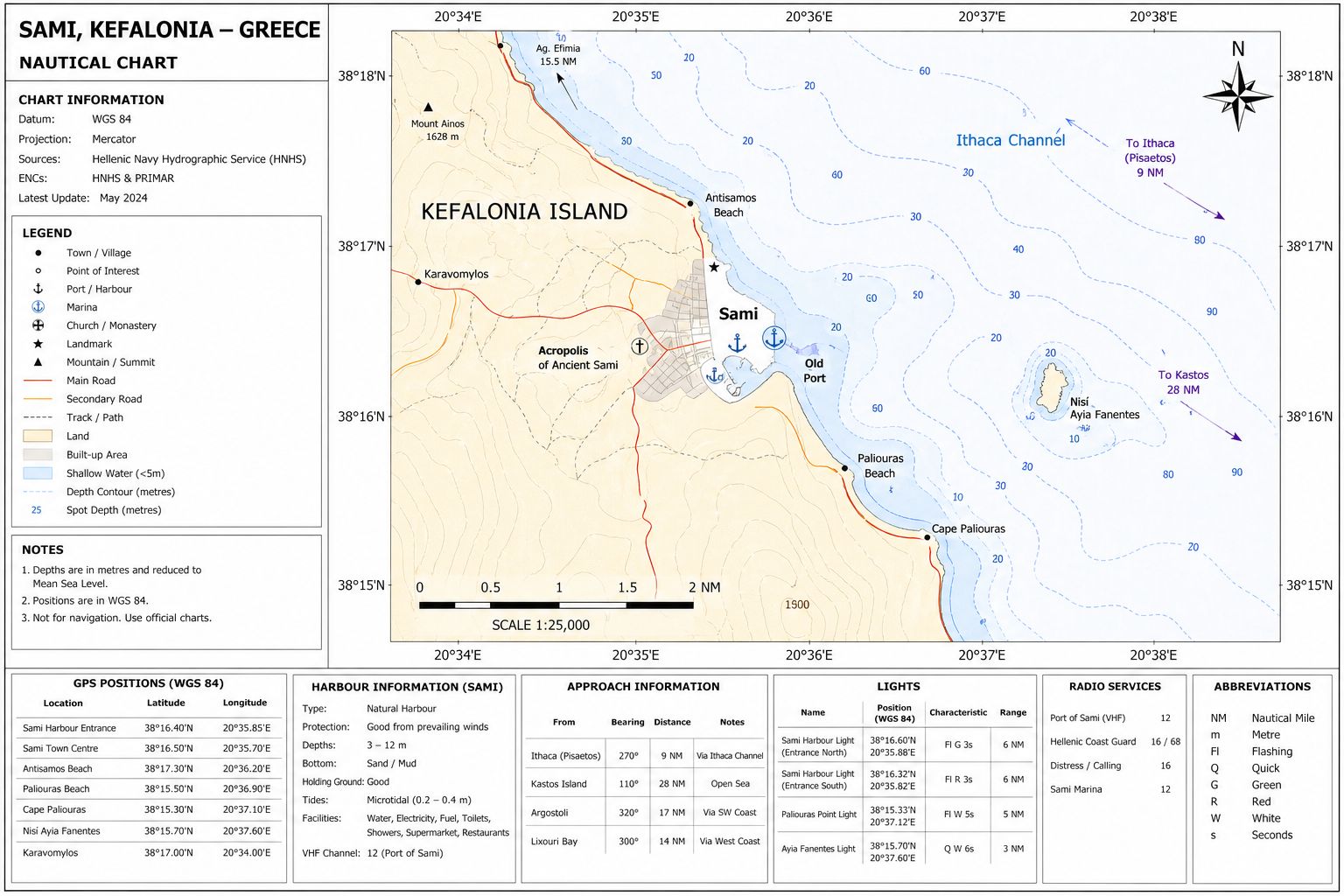Click the Paliouras Point Light row
This screenshot has height=896, width=1344.
click(901, 815)
